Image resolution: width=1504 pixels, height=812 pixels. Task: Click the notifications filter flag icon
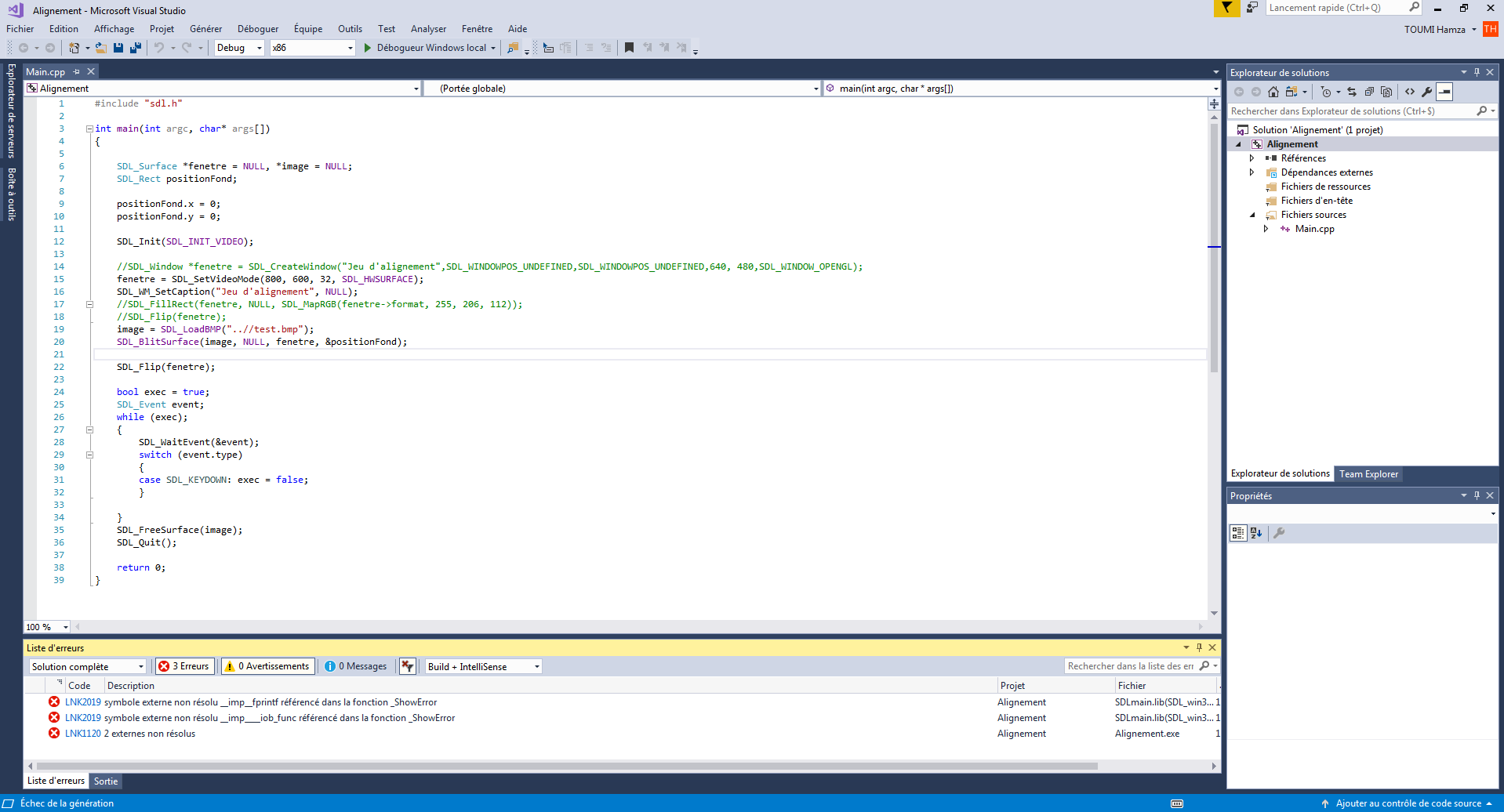[1226, 8]
